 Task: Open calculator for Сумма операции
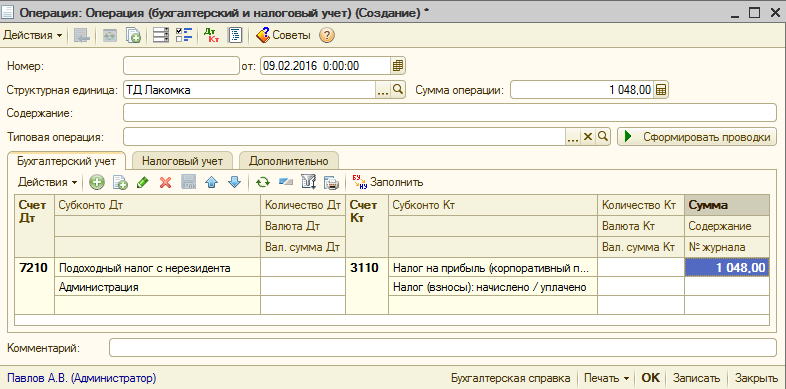tap(662, 91)
